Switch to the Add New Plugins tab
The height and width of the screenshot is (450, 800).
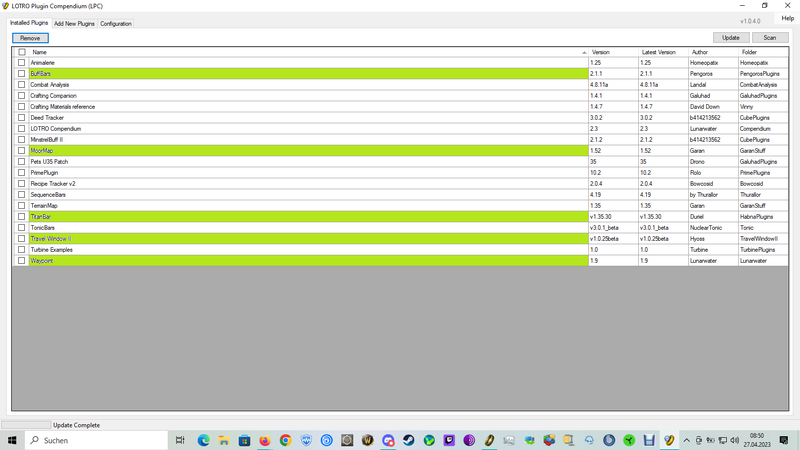(x=74, y=23)
